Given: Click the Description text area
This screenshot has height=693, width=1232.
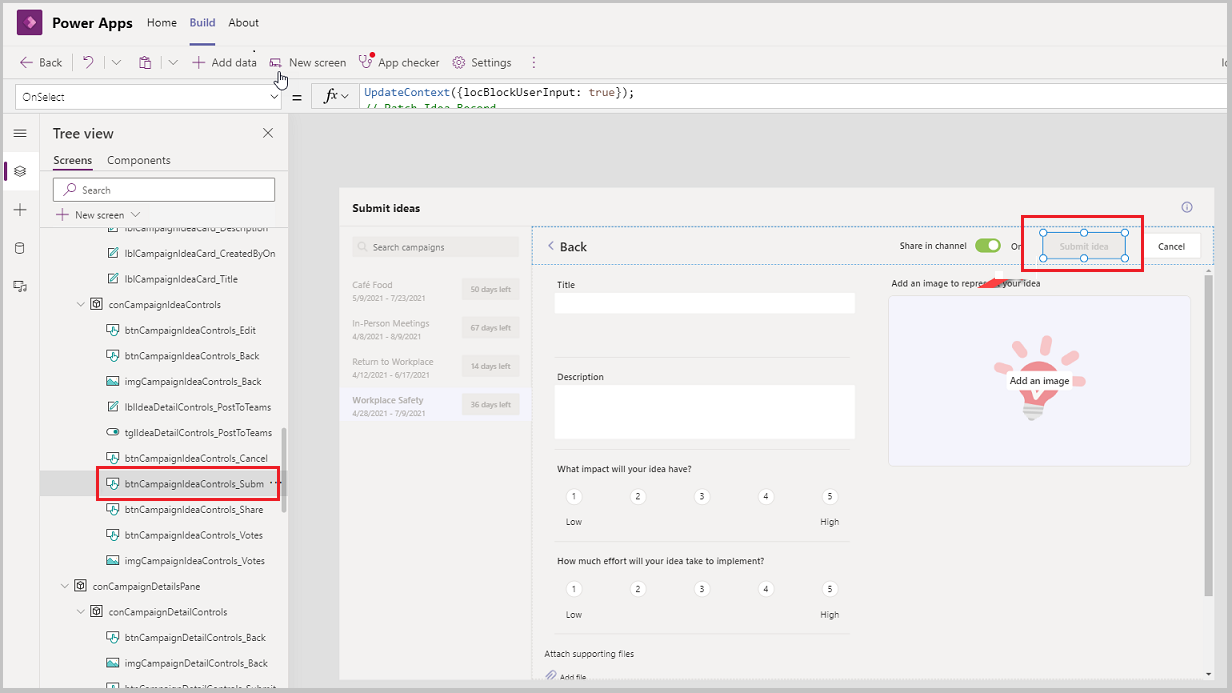Looking at the screenshot, I should pos(704,412).
